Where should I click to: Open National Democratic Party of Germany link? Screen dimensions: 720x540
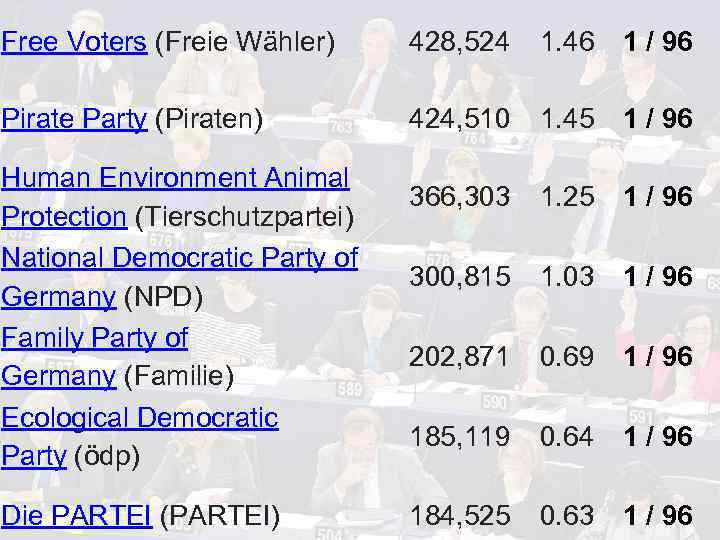coord(179,258)
